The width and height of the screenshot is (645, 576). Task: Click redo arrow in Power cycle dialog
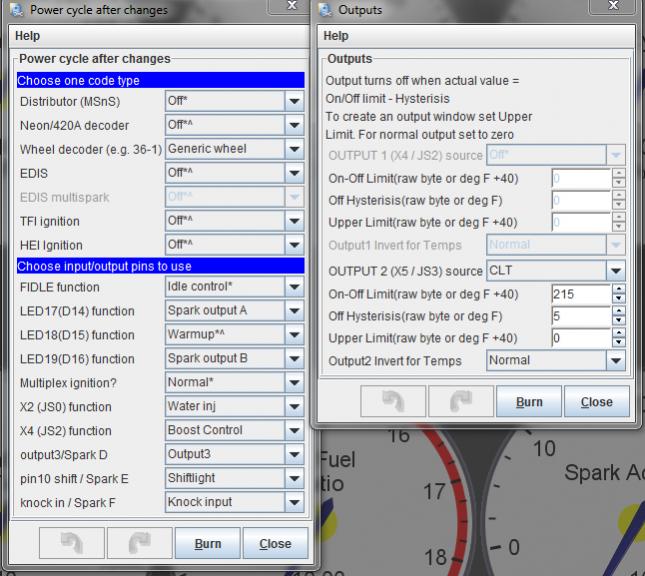coord(140,544)
